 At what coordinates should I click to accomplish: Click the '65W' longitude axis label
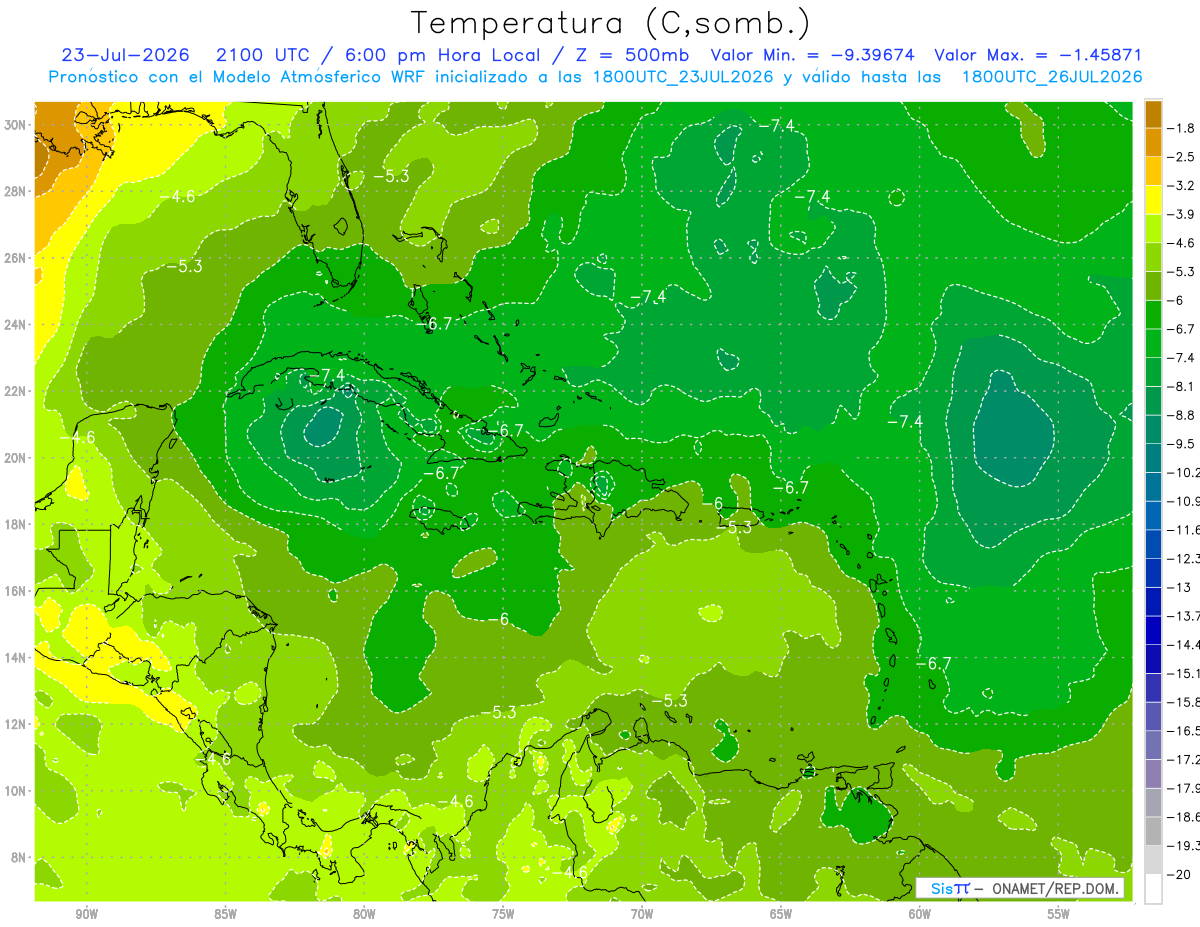click(x=781, y=914)
